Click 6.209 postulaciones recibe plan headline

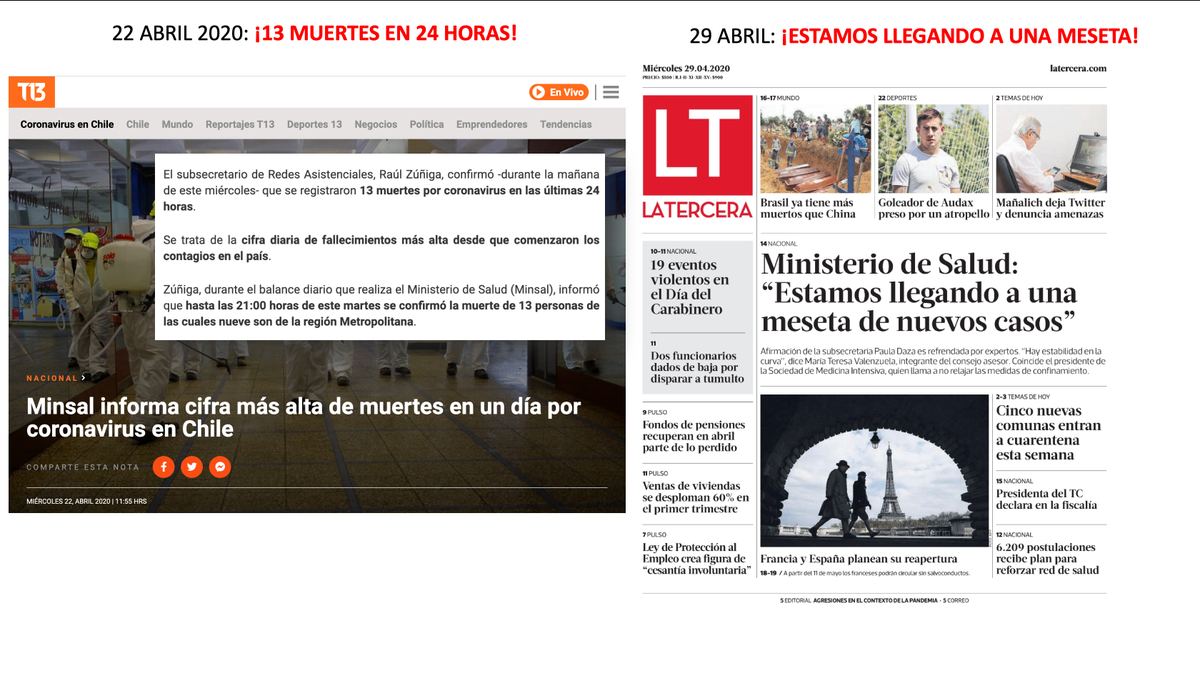coord(1047,558)
